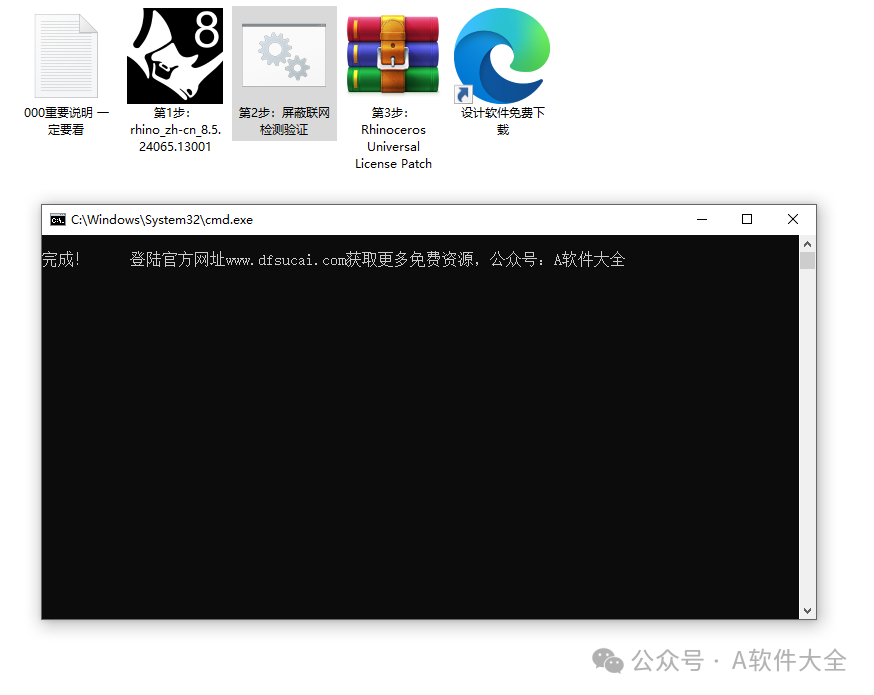
Task: Select the 第2步 屏蔽联网检测验证 label text
Action: click(x=284, y=120)
